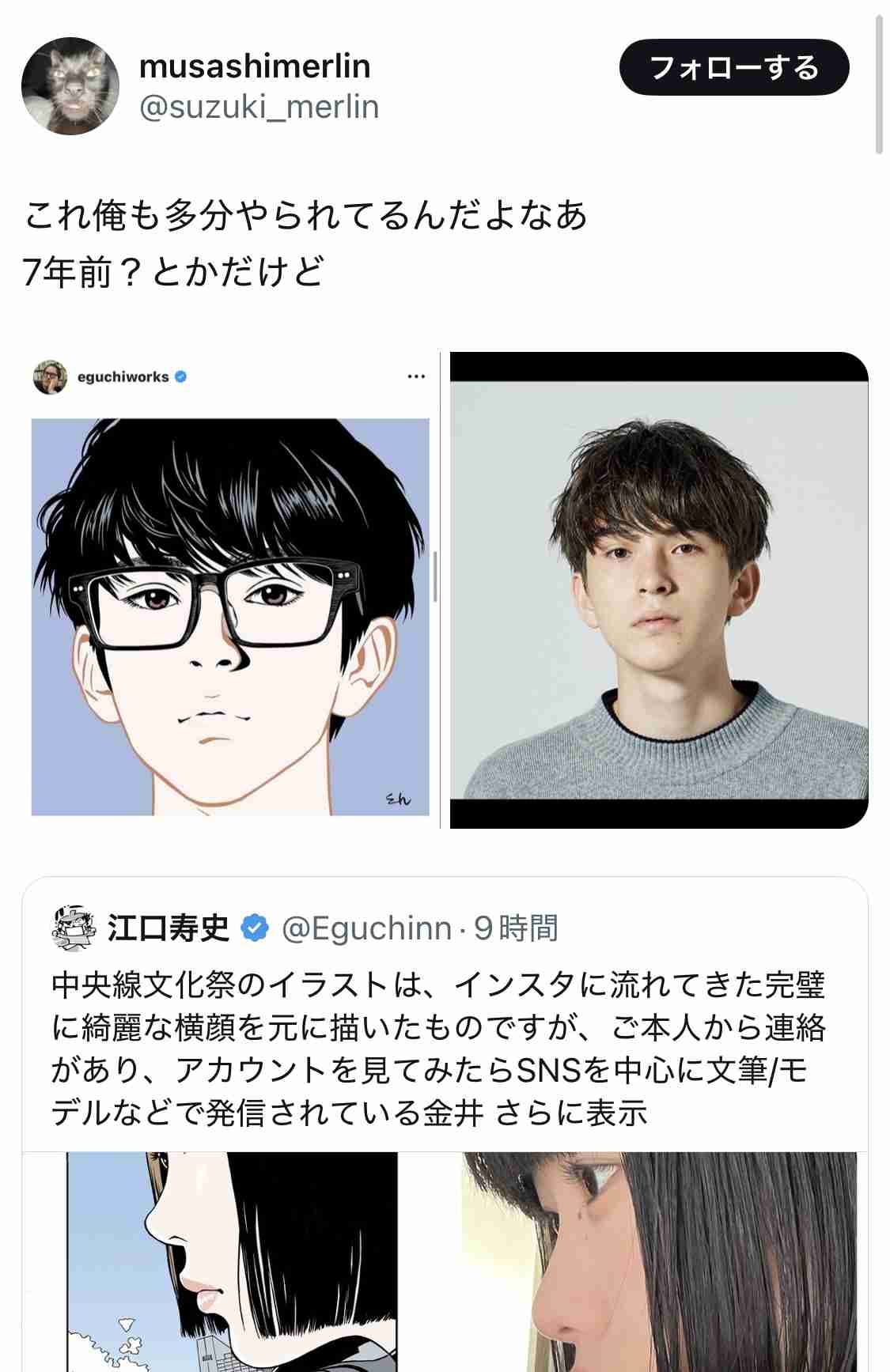Expand quoted tweet with さらに表示
Screen dimensions: 890x1372
[x=572, y=1113]
